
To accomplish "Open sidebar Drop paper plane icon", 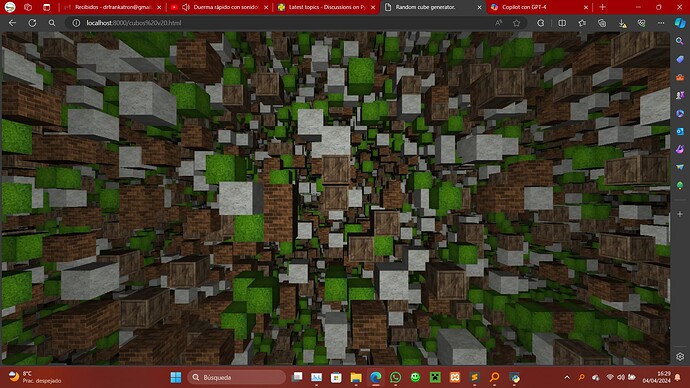I will coord(680,167).
